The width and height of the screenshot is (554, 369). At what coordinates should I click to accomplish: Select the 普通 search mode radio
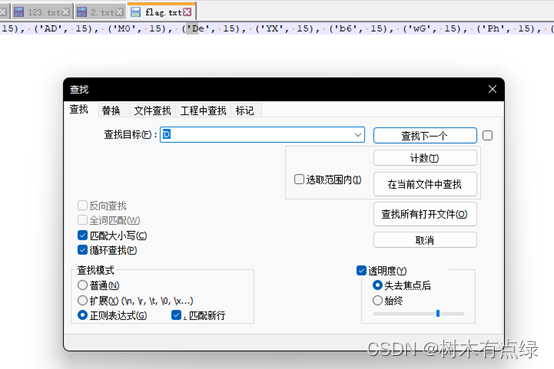pos(82,285)
